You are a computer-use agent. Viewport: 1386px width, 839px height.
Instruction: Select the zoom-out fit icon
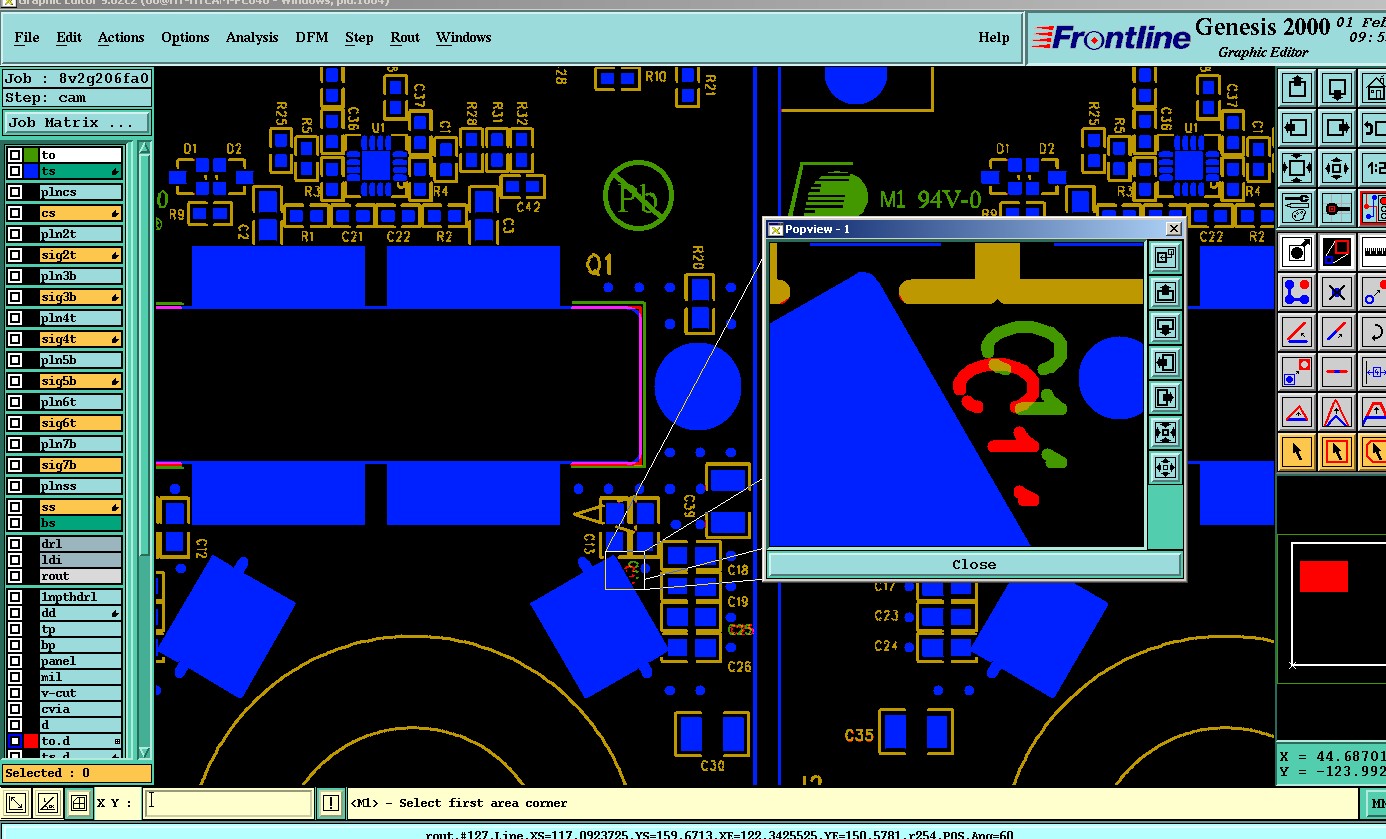(1298, 168)
